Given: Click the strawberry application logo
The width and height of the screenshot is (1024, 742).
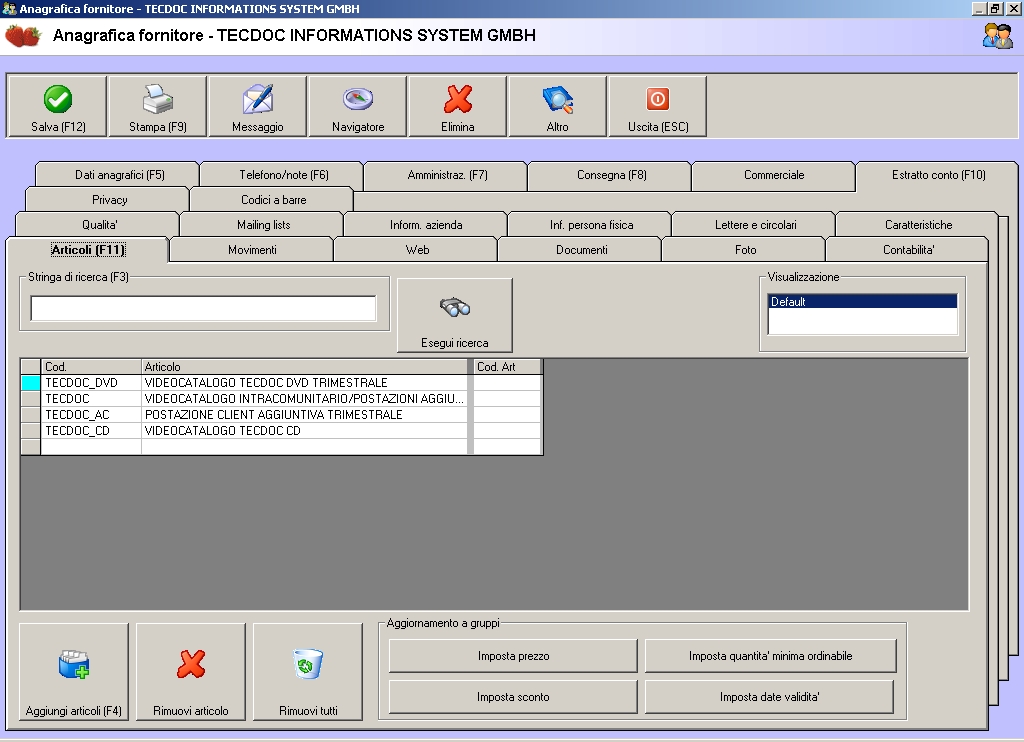Looking at the screenshot, I should tap(23, 35).
